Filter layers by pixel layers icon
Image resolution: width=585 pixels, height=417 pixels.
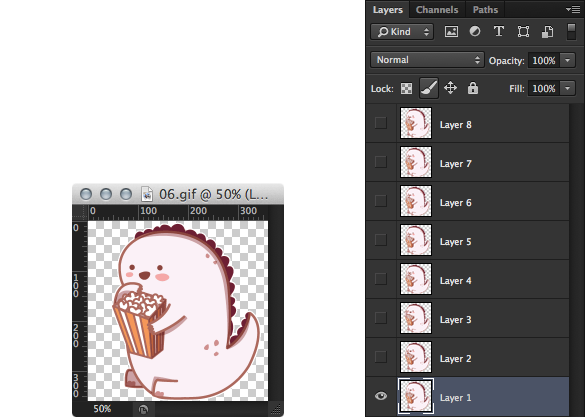tap(451, 32)
